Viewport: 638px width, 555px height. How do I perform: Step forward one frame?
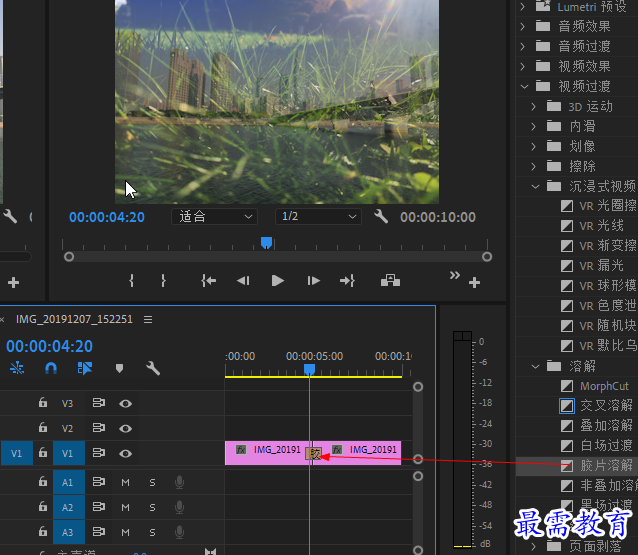pos(313,281)
